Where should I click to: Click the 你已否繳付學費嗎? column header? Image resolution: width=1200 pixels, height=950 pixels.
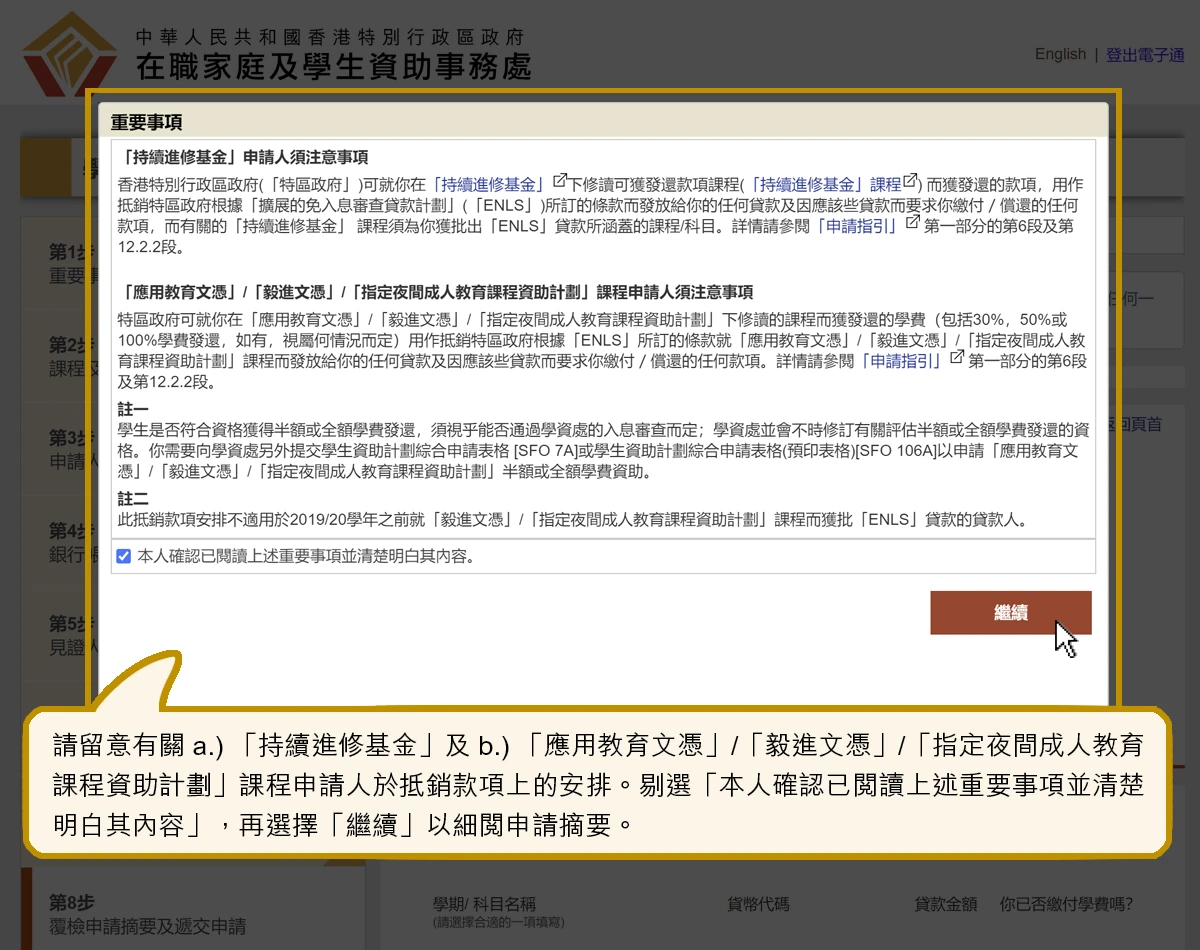point(1066,904)
